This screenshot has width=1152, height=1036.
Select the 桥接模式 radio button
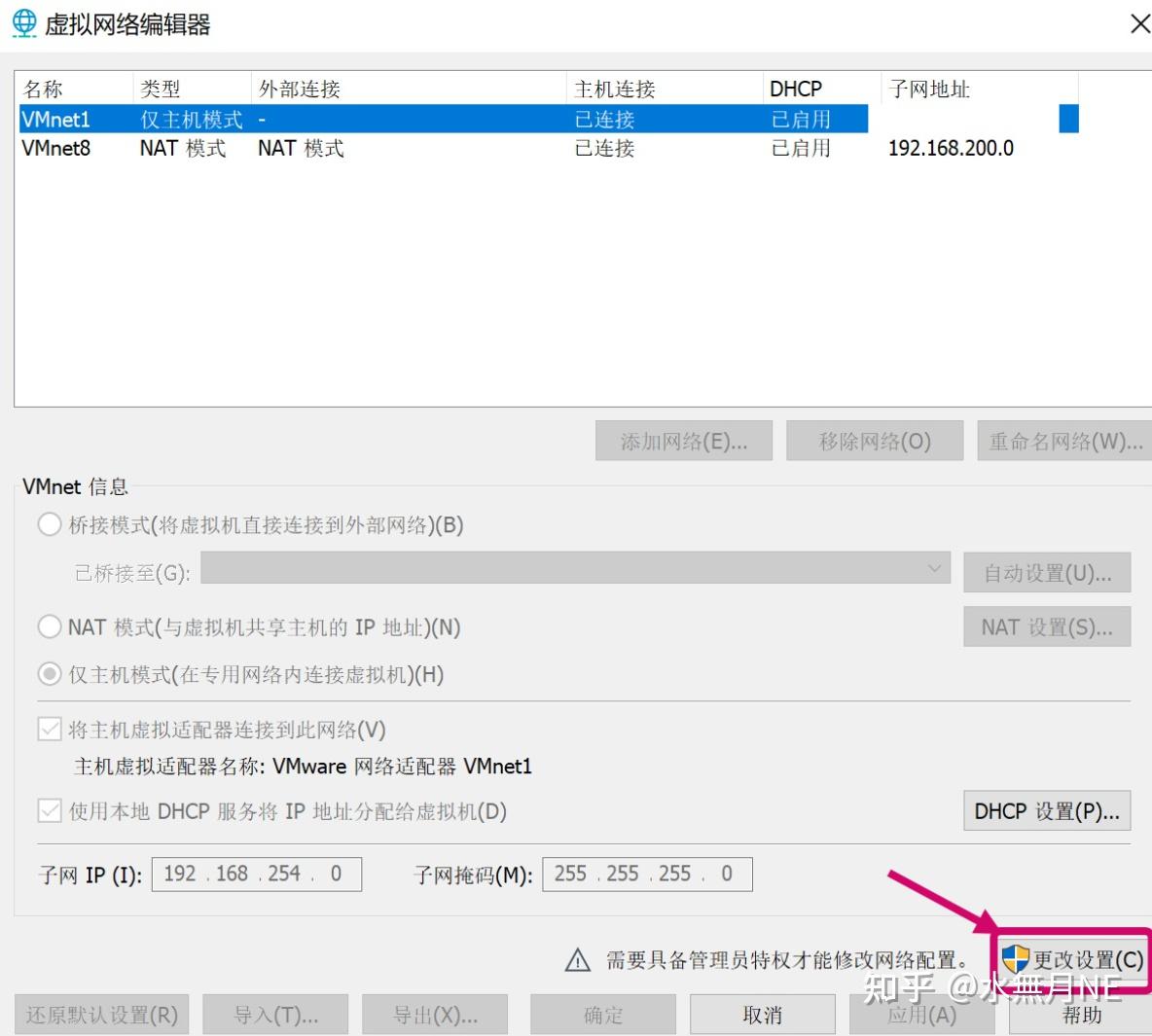click(50, 523)
